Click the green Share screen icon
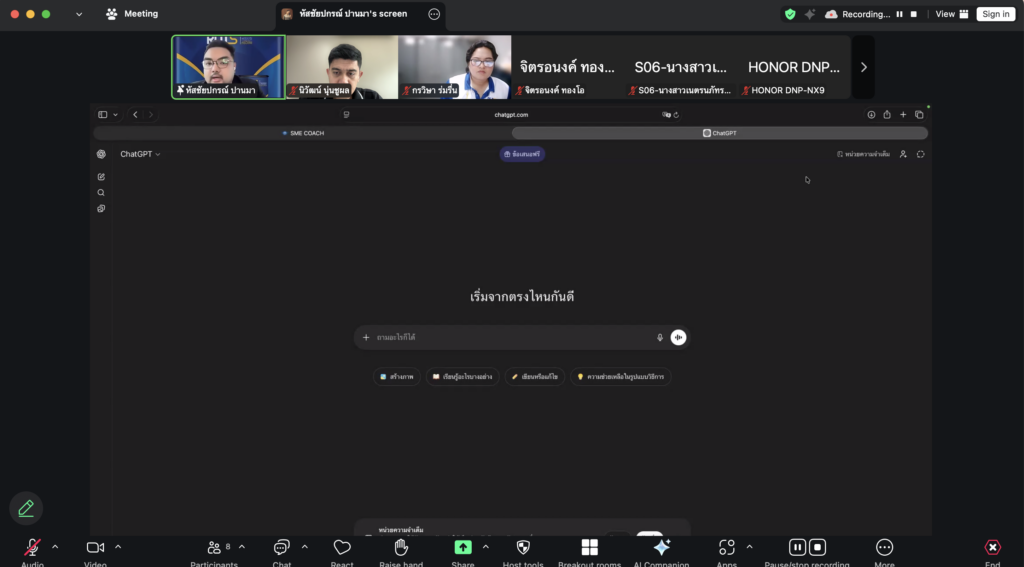 (463, 547)
